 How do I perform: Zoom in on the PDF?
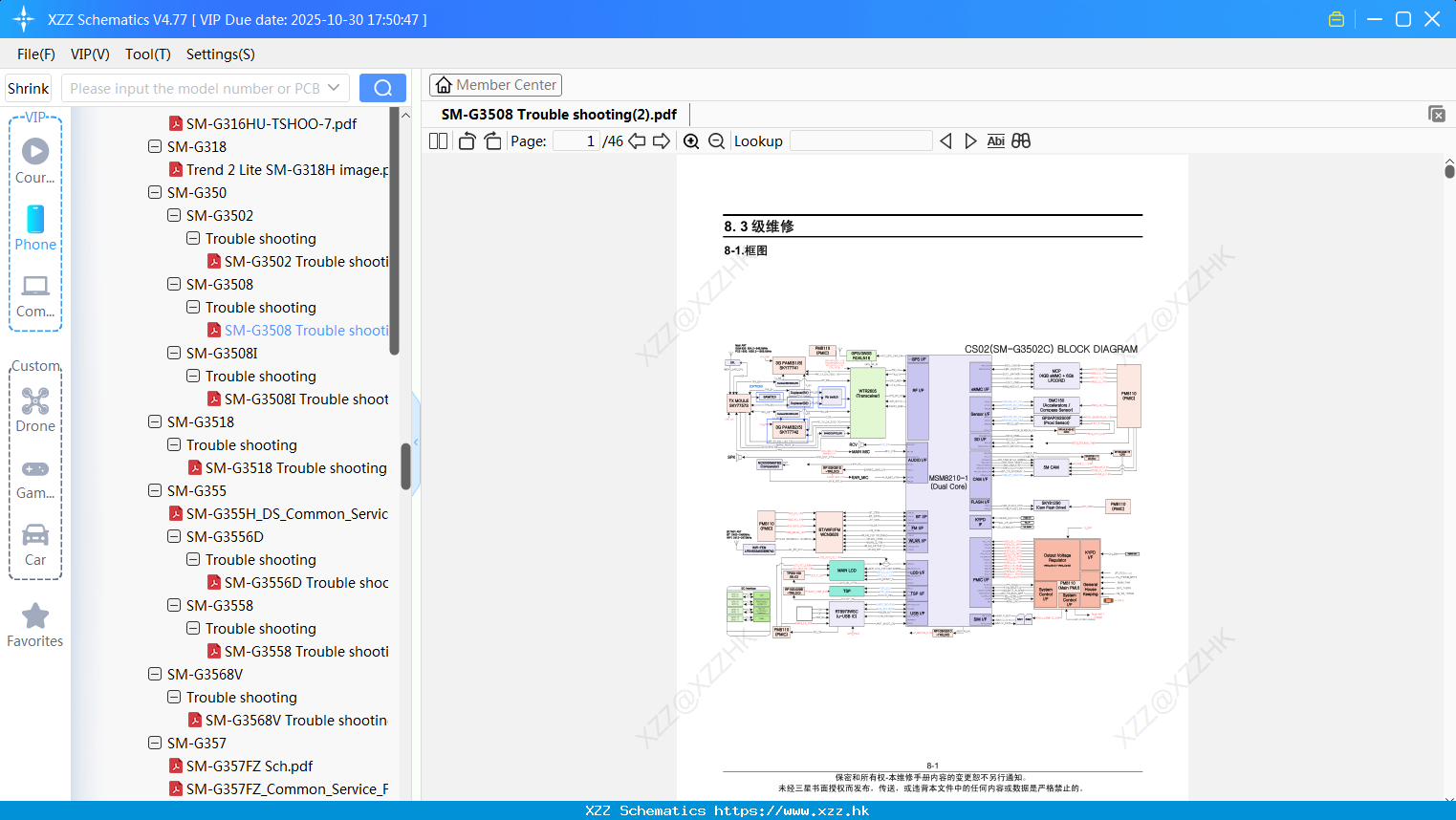point(691,141)
